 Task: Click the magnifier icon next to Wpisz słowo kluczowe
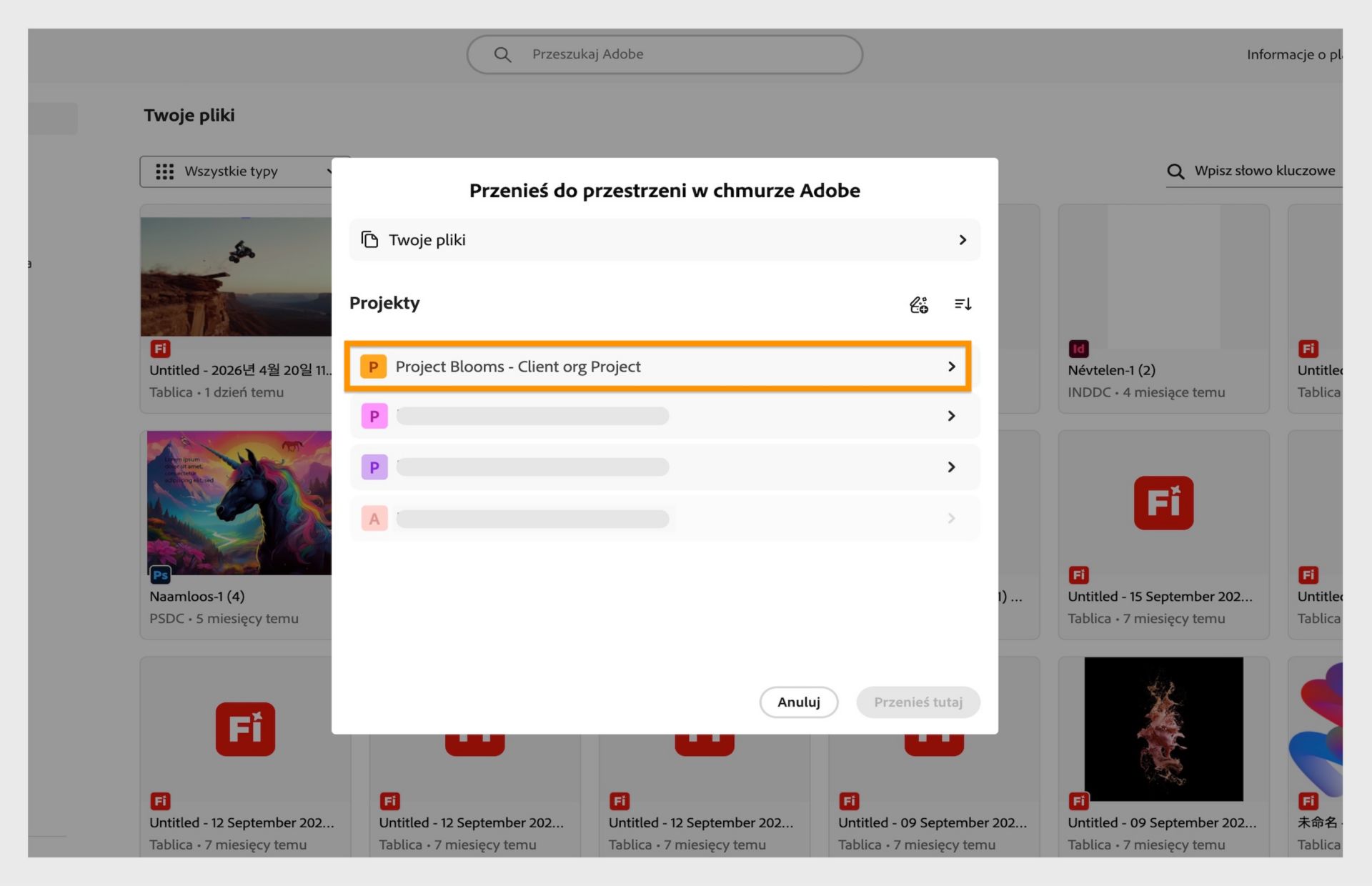pyautogui.click(x=1175, y=171)
